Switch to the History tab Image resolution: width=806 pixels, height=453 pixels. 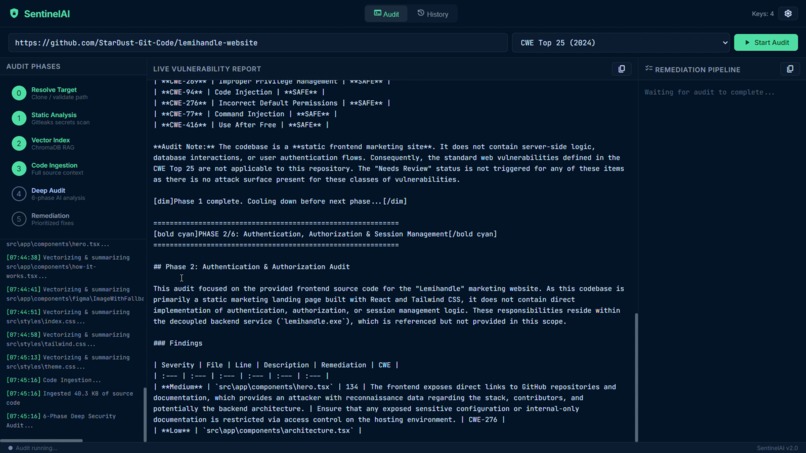click(433, 14)
